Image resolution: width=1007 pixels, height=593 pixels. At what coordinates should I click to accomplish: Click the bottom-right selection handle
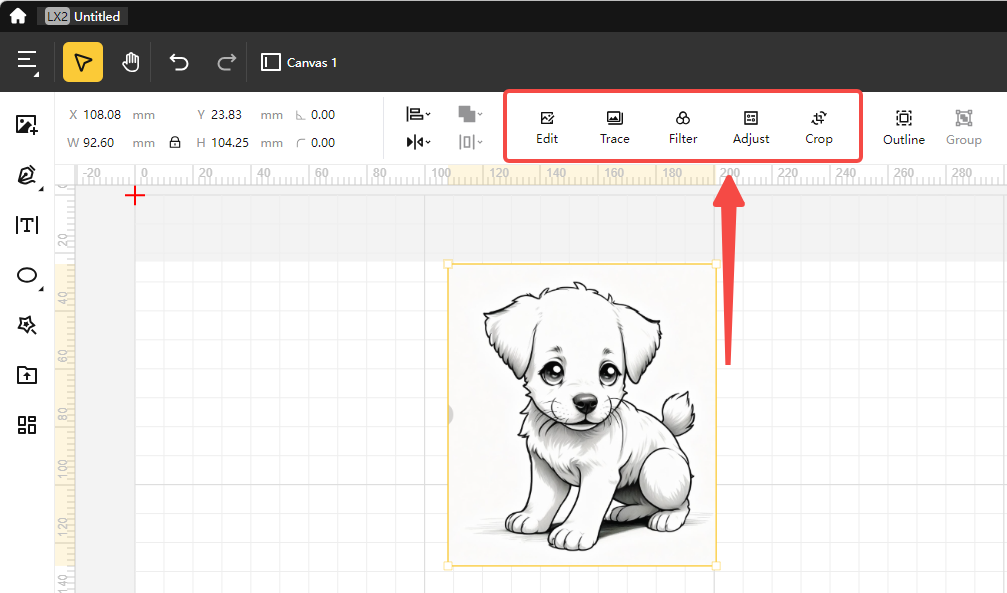point(716,566)
